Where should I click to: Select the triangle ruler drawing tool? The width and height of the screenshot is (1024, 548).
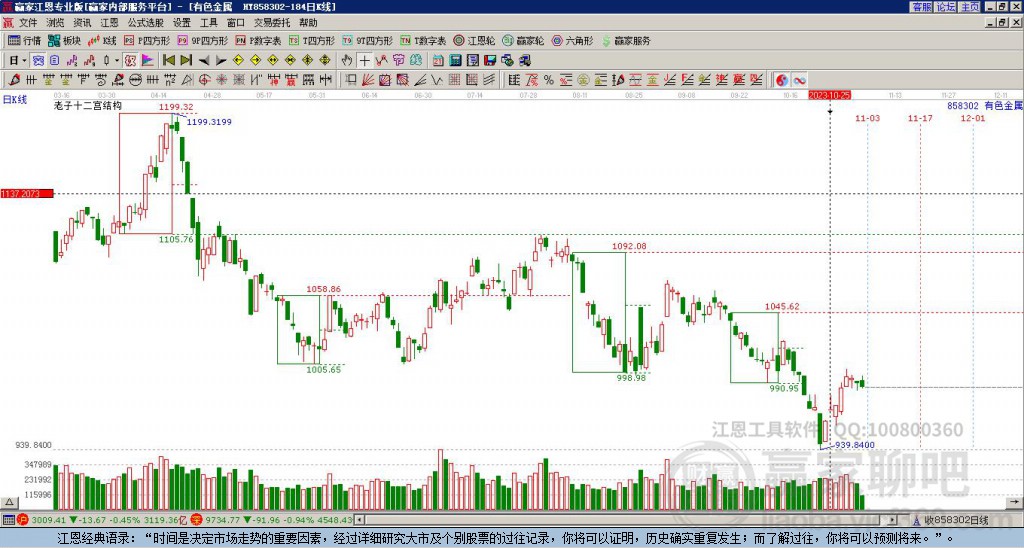[187, 80]
